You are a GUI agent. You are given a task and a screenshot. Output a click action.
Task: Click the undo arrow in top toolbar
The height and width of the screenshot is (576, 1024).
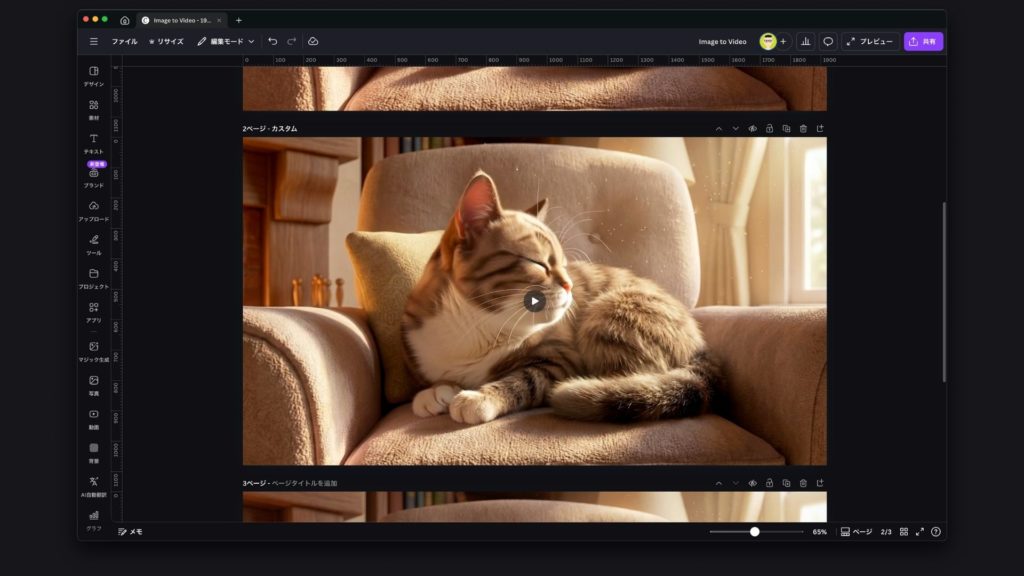tap(273, 41)
